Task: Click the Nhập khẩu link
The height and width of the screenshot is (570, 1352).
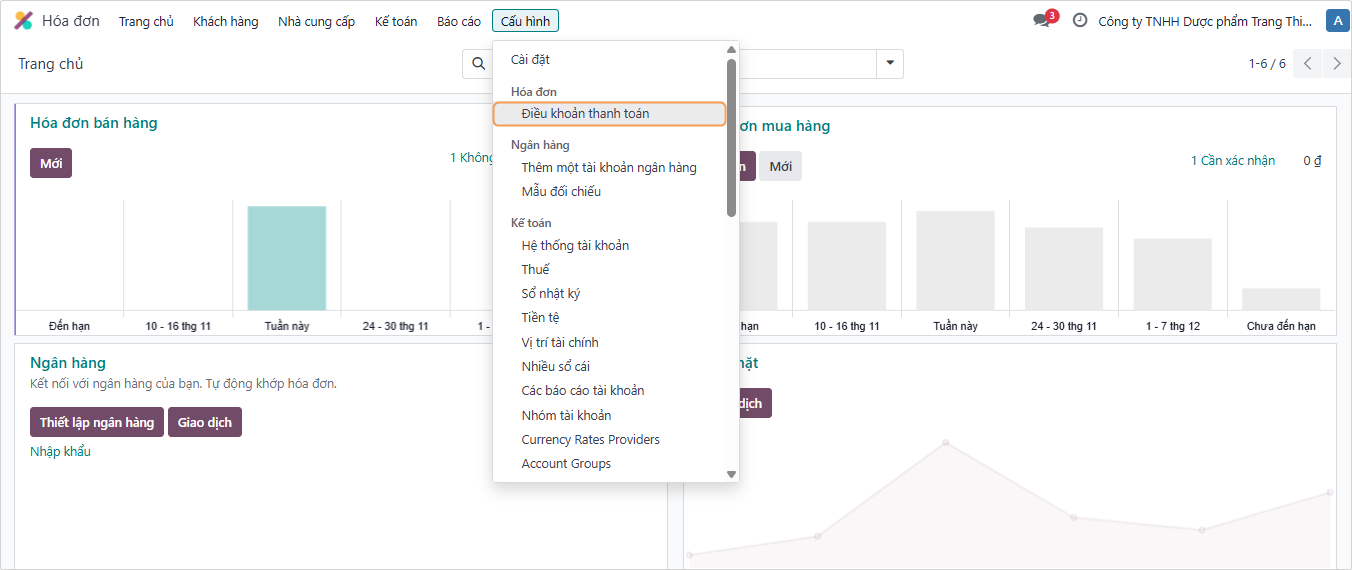Action: [x=60, y=451]
